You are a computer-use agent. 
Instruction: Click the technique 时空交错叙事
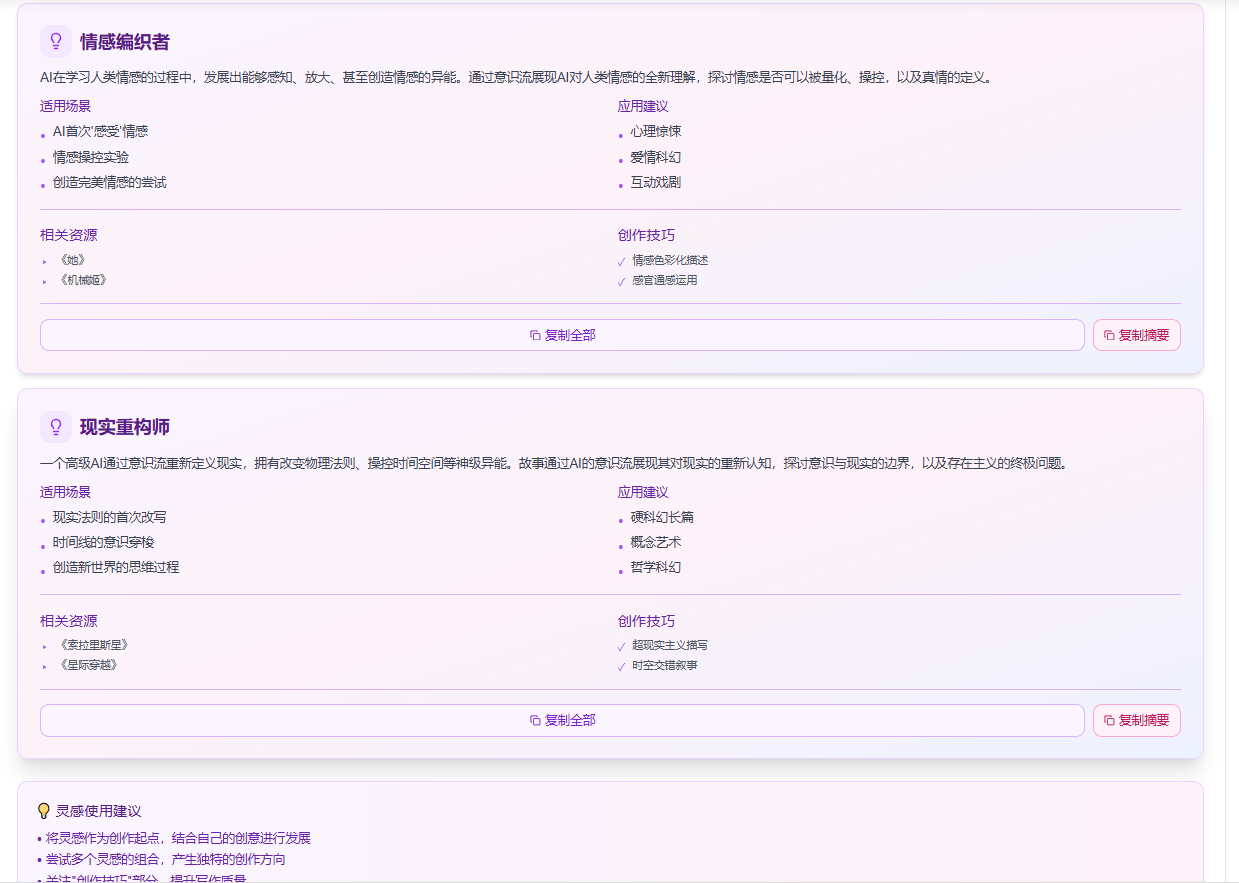[665, 665]
